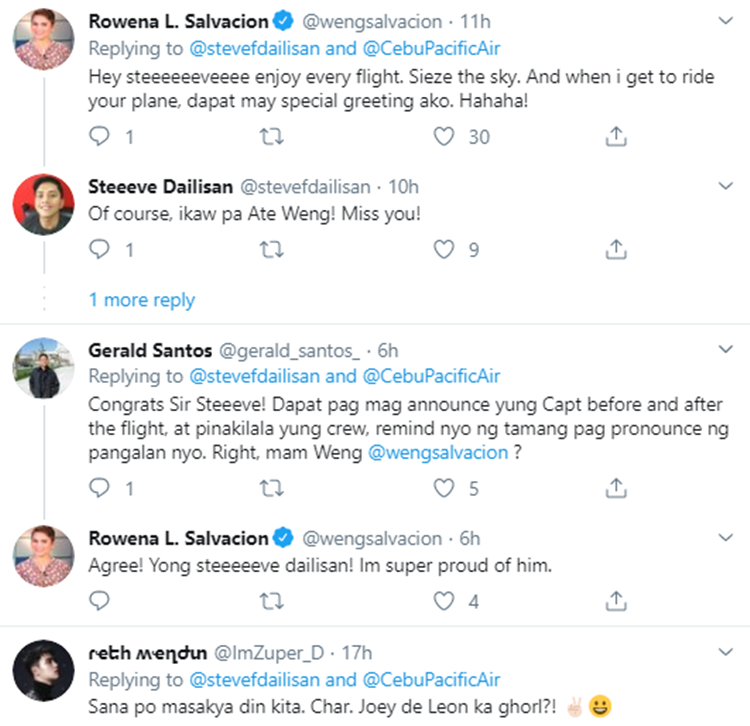Show the '1 more reply' thread
Screen dimensions: 750x726
(141, 300)
